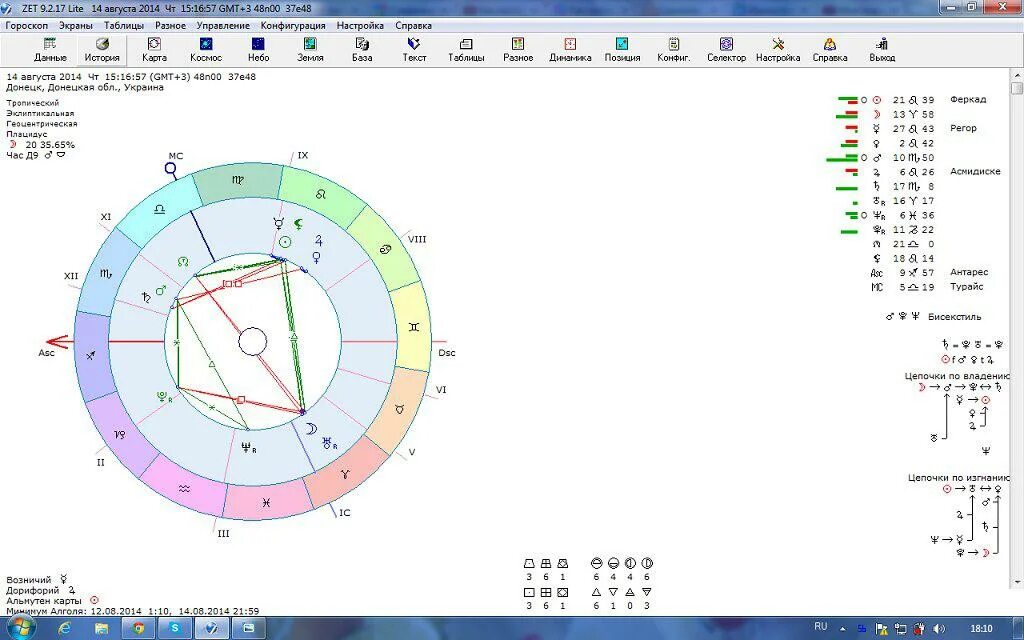This screenshot has width=1024, height=640.
Task: Click the Минимум Алголя line
Action: tap(133, 611)
